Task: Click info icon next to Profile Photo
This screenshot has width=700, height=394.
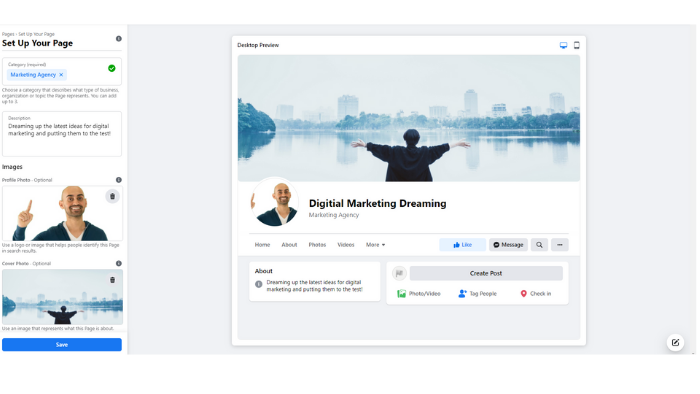Action: click(x=119, y=180)
